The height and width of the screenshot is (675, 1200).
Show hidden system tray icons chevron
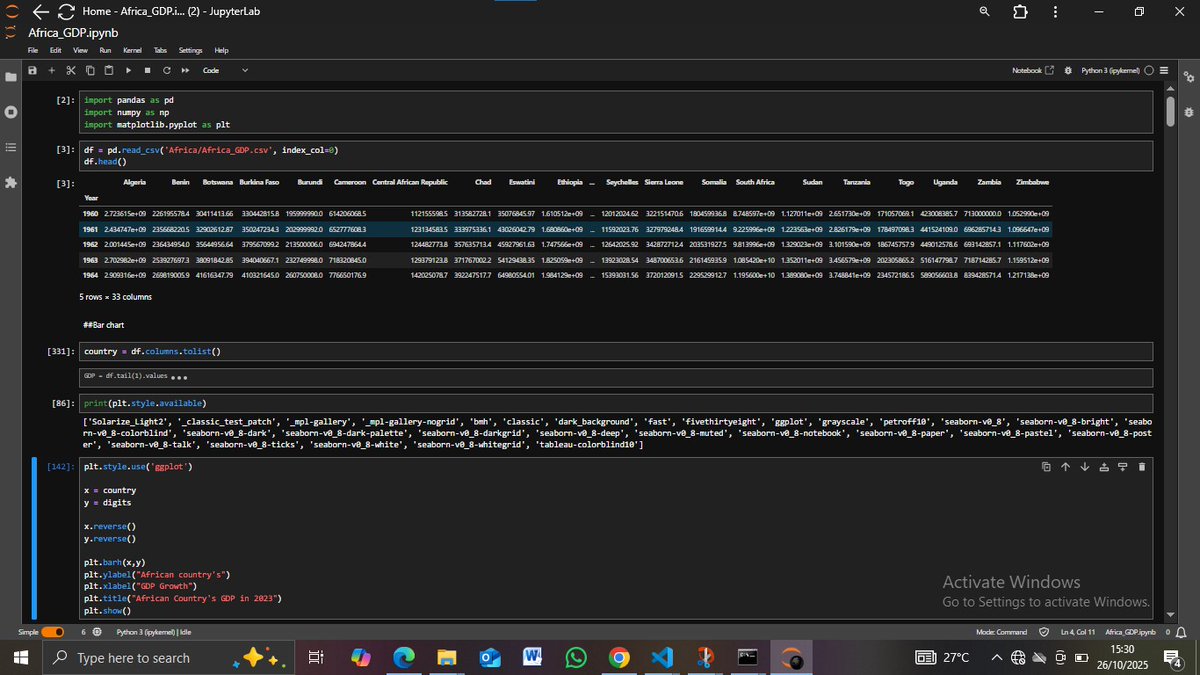tap(997, 657)
